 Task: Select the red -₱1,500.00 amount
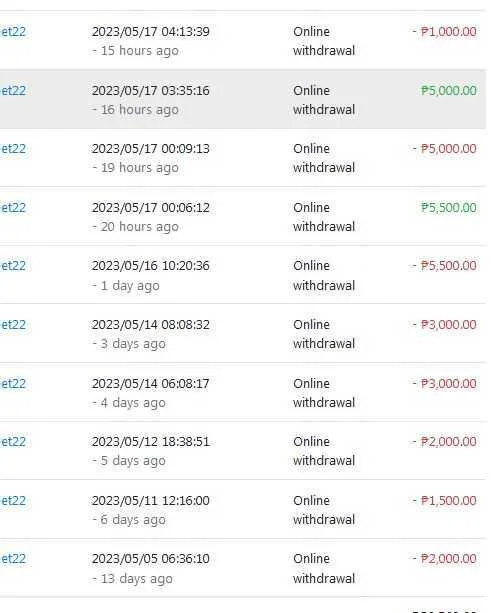coord(444,501)
